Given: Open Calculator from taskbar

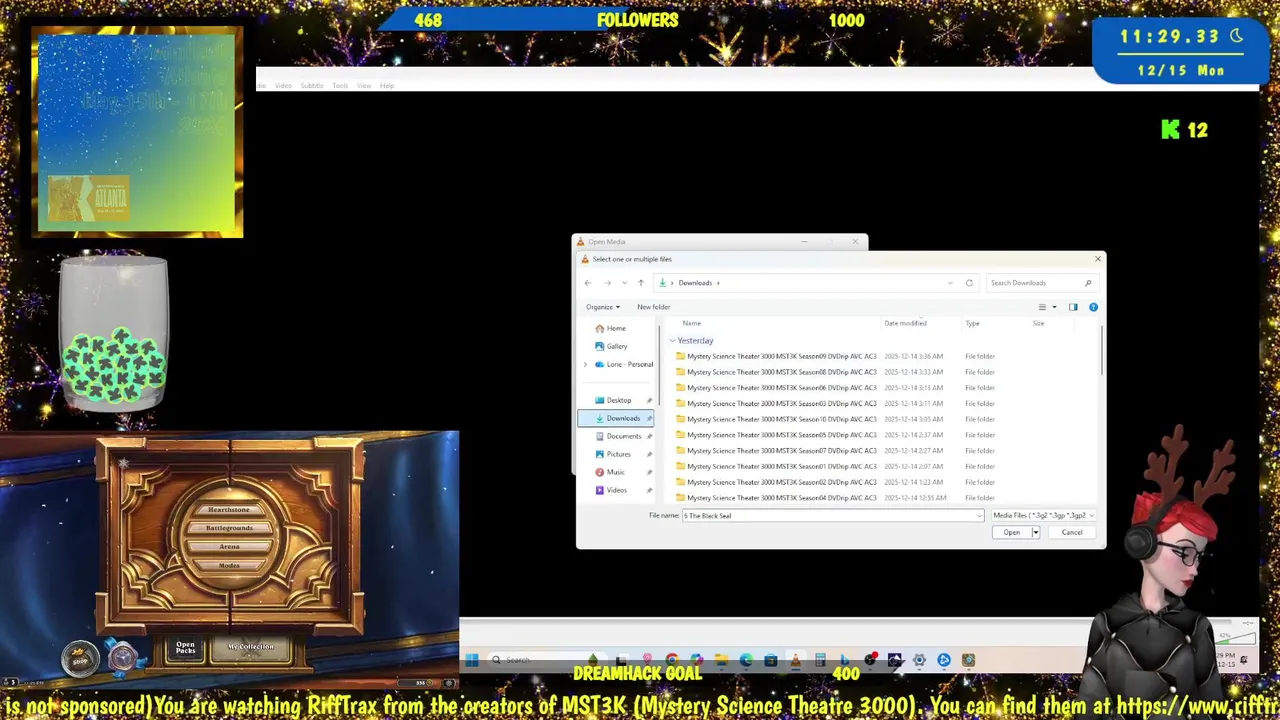Looking at the screenshot, I should 820,659.
